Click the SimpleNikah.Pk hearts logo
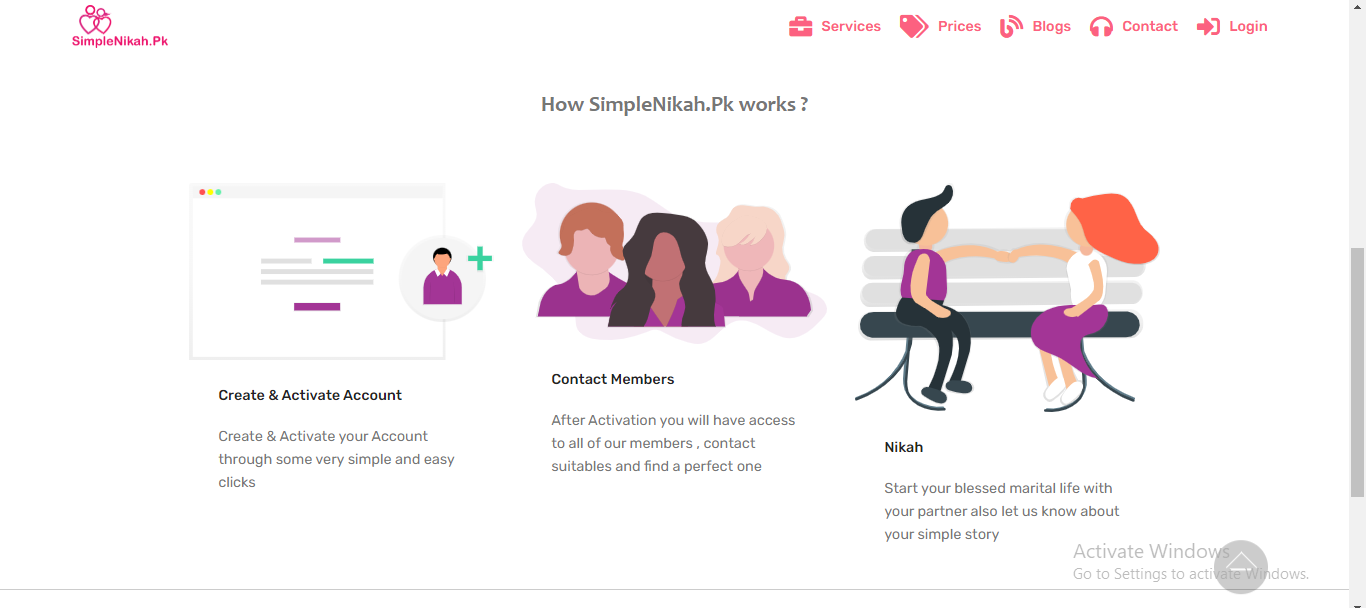Screen dimensions: 1366x608 tap(96, 20)
